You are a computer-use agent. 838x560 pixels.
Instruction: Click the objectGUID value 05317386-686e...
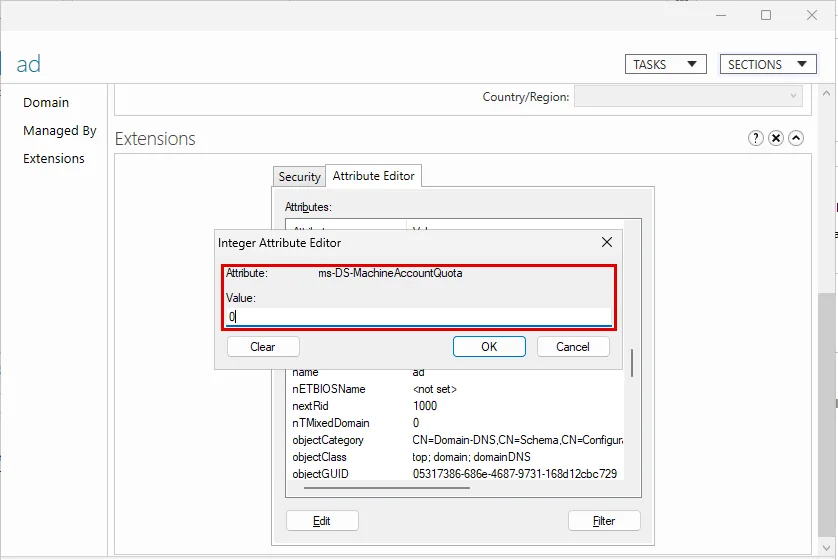515,474
